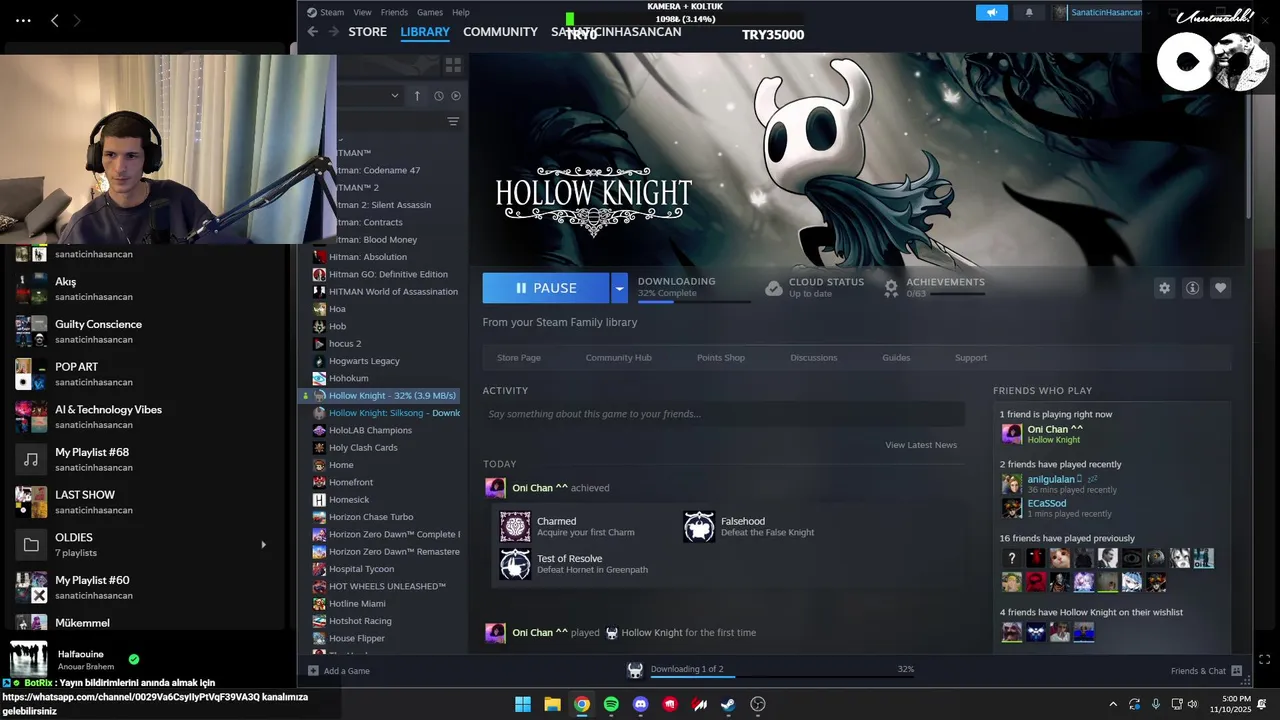Click the Spotify back chevron
Viewport: 1280px width, 720px height.
[55, 20]
